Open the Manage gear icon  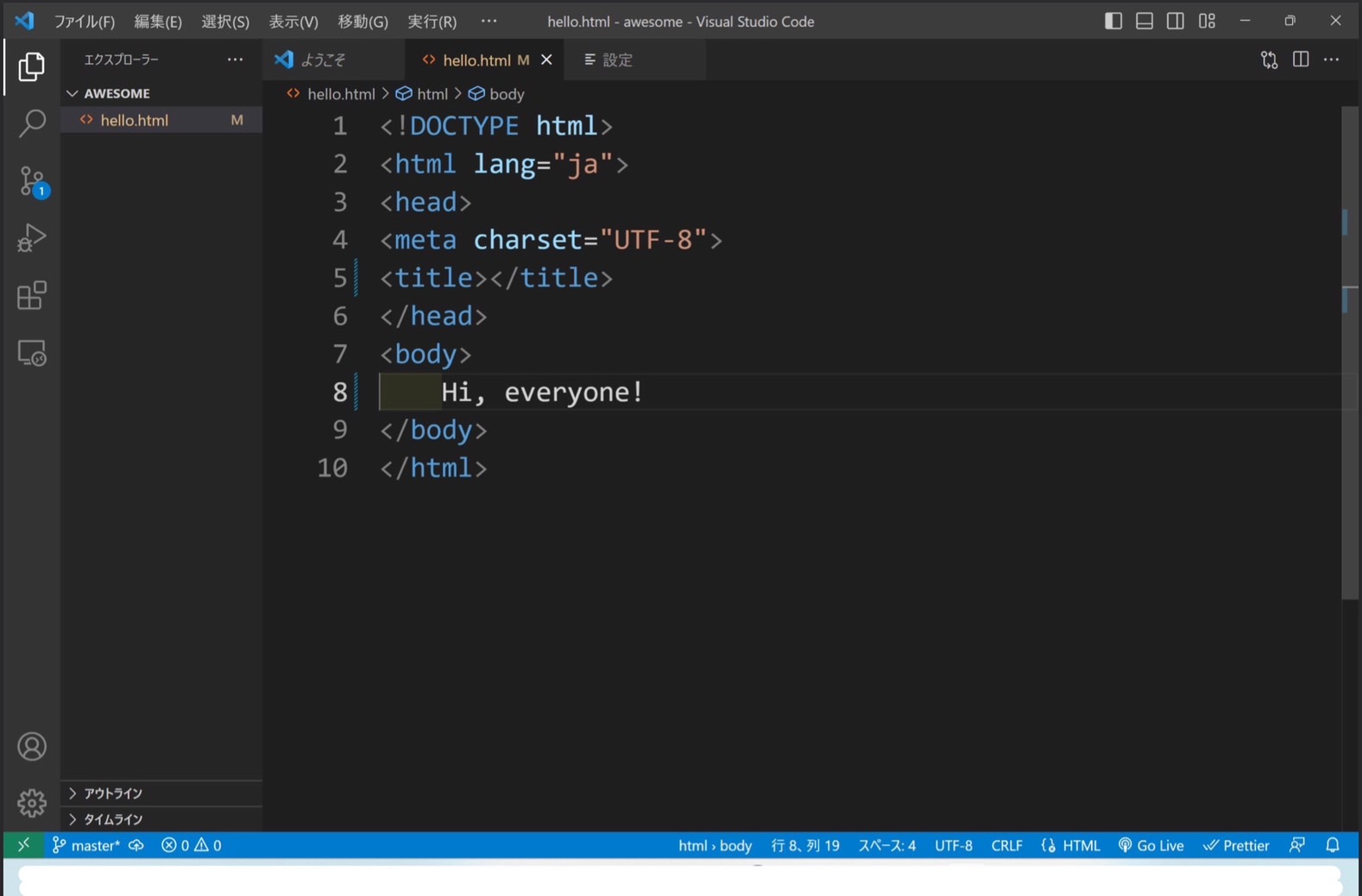31,803
